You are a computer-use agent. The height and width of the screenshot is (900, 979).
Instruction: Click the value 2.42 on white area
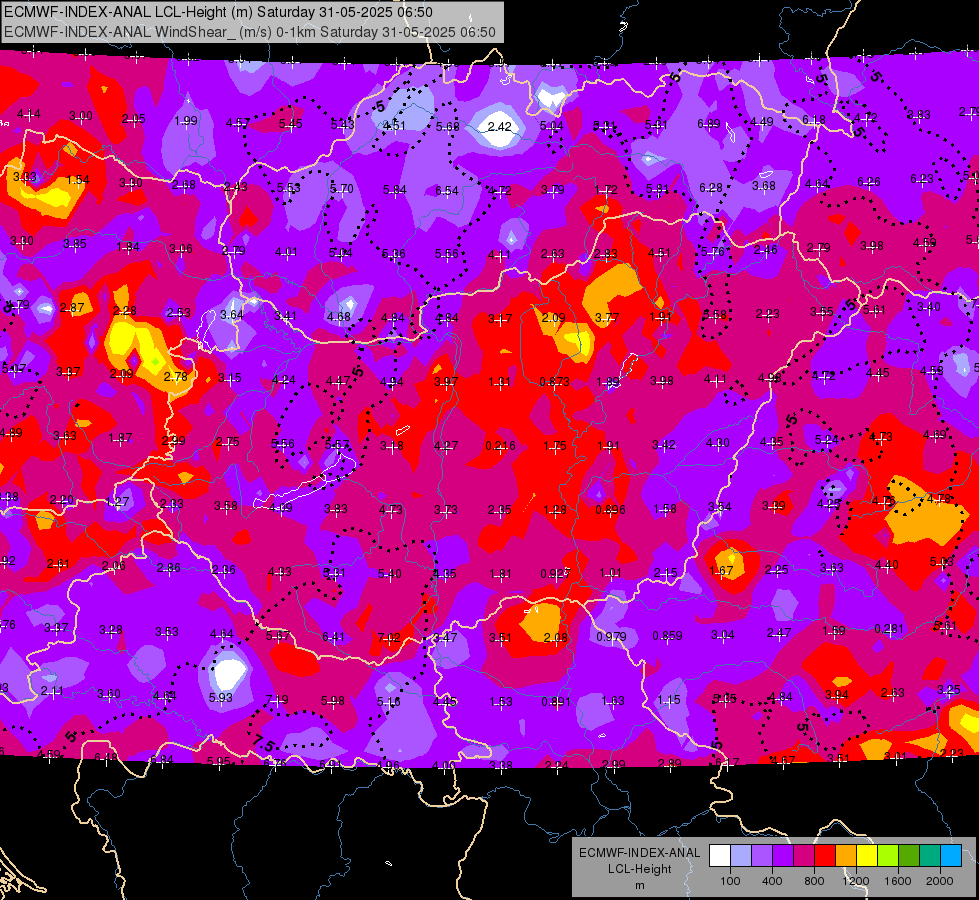(499, 126)
